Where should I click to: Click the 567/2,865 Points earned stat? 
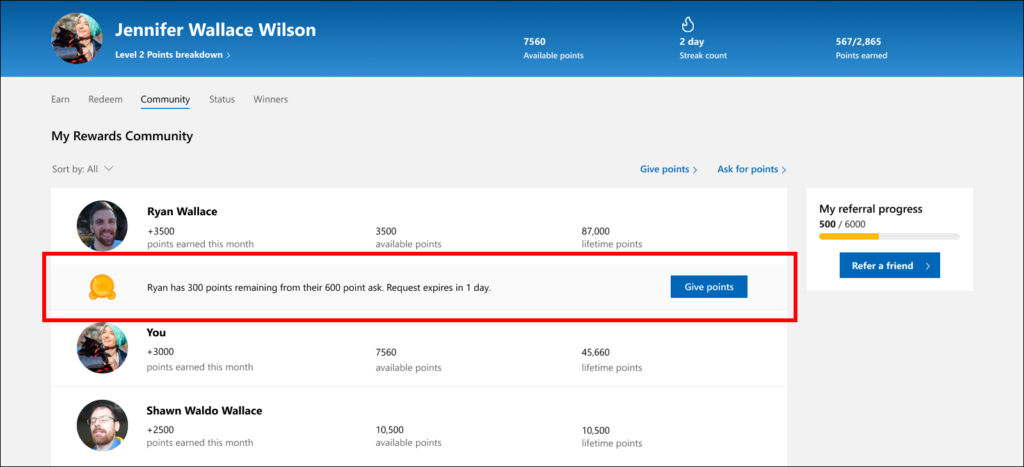pos(861,48)
